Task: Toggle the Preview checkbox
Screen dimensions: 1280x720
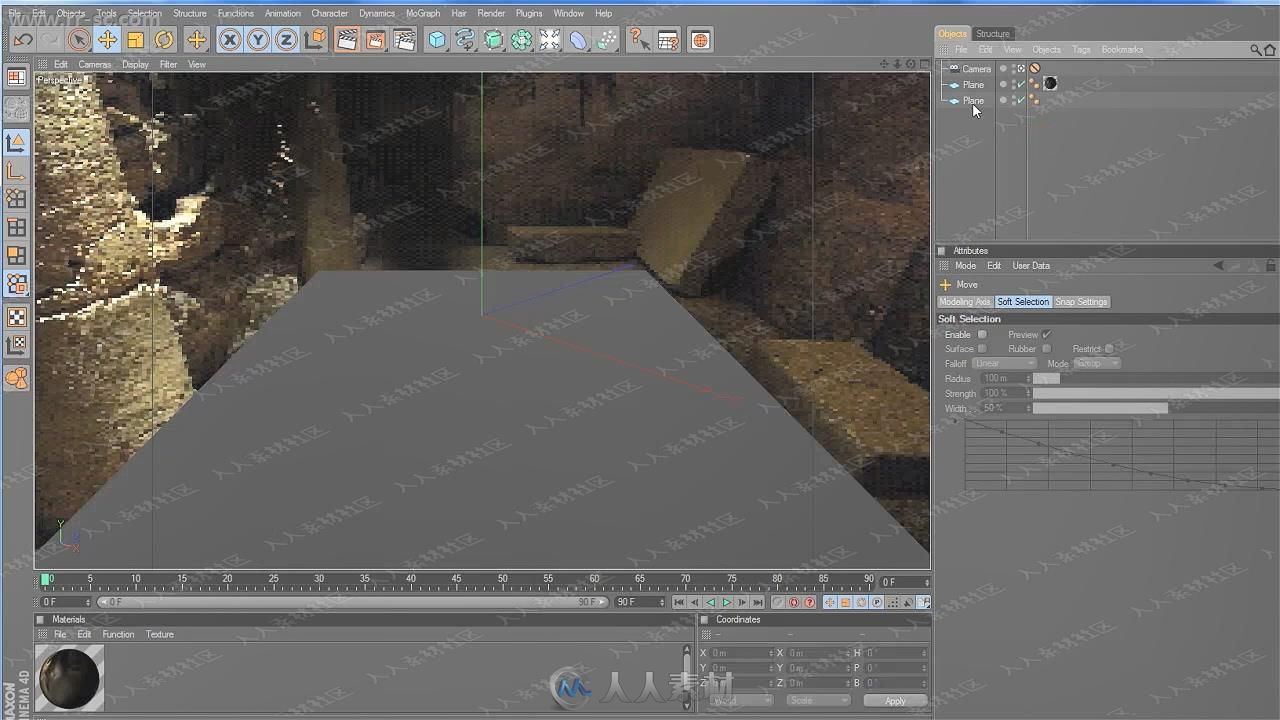Action: point(1046,334)
